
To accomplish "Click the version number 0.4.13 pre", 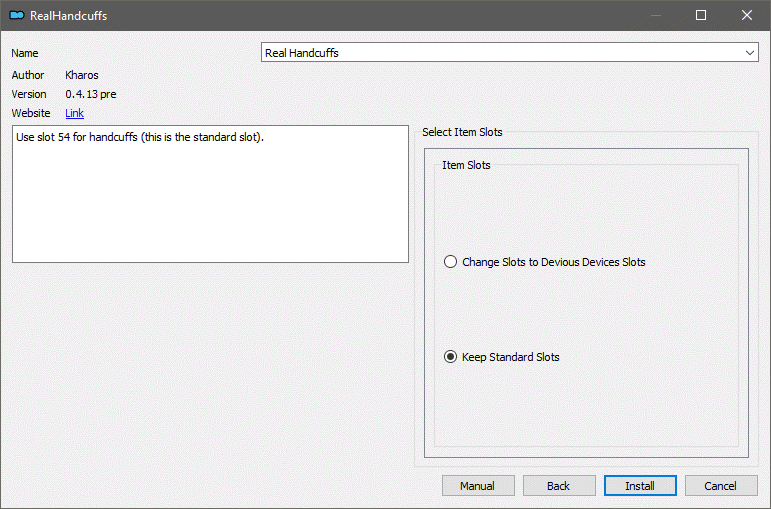I will click(91, 94).
